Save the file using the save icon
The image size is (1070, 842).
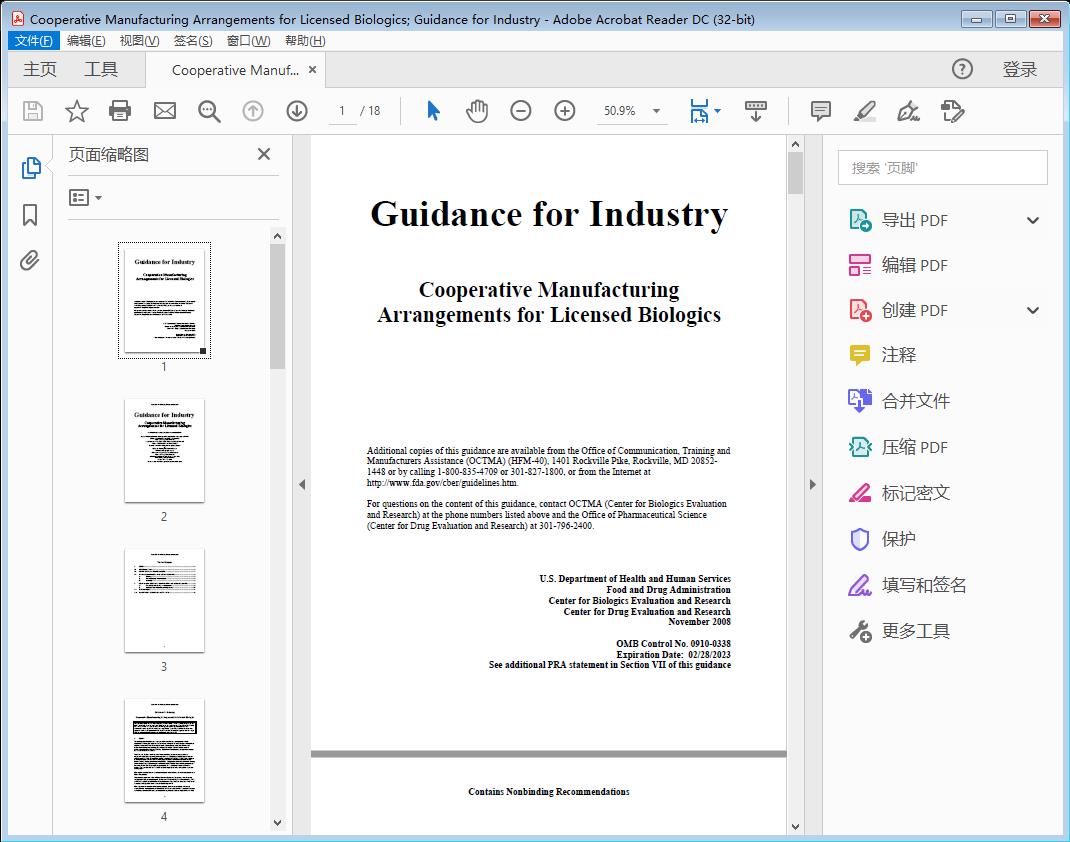32,111
